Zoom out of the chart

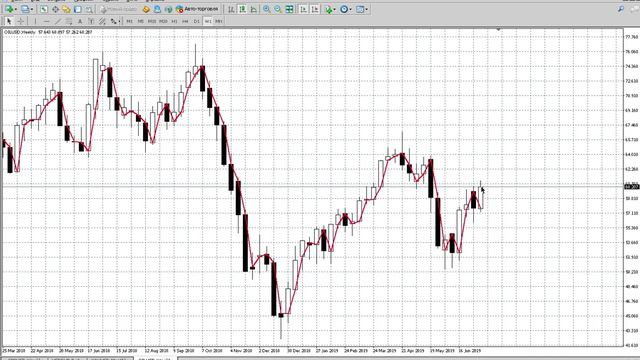278,9
